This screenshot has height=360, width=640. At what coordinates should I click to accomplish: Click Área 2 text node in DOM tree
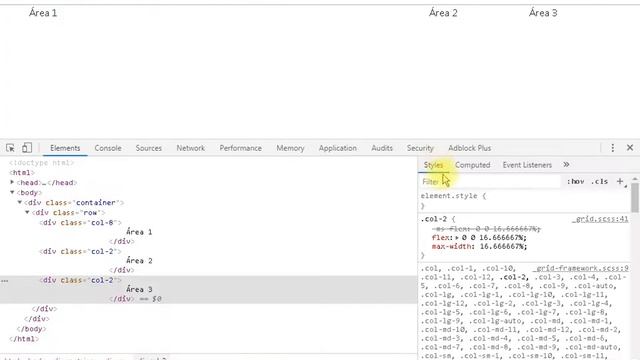[139, 260]
